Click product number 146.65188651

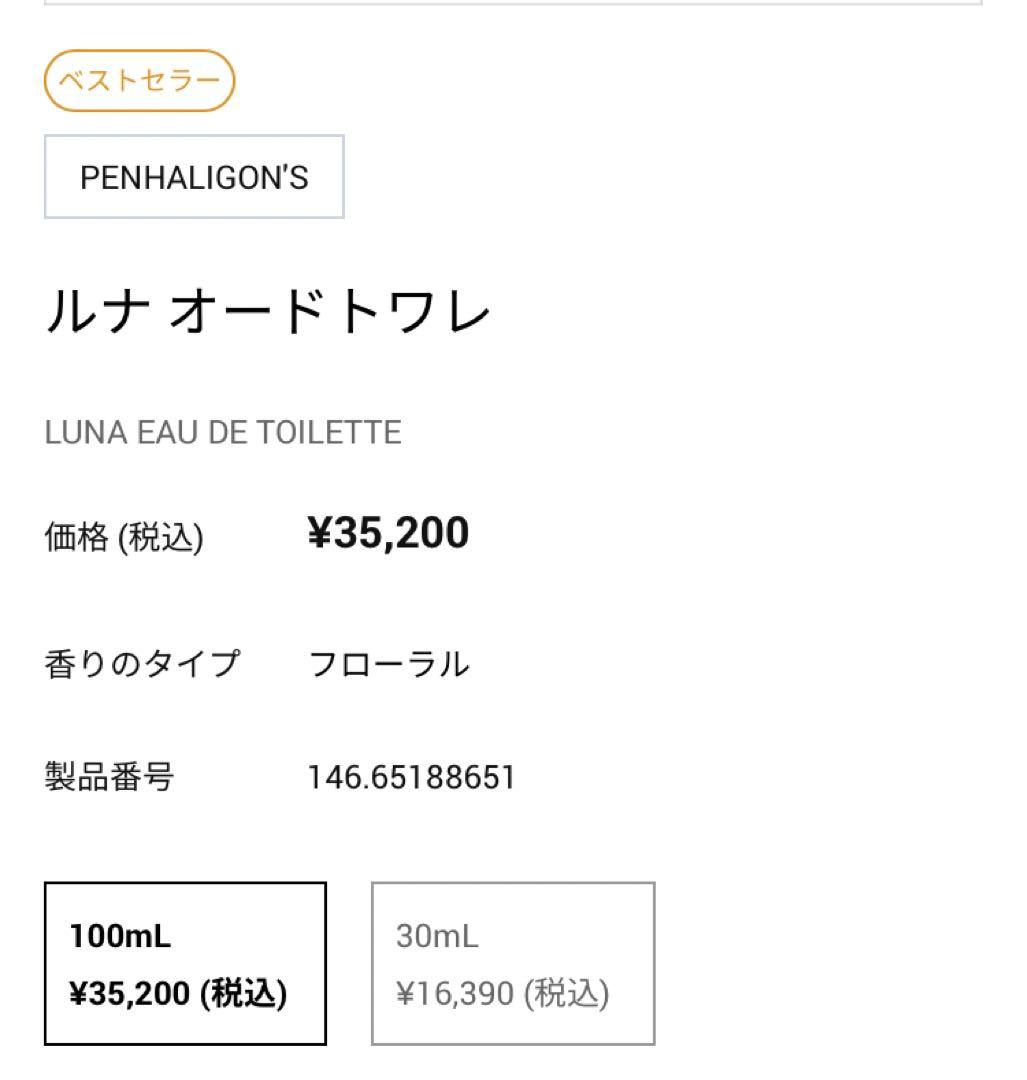(x=411, y=777)
